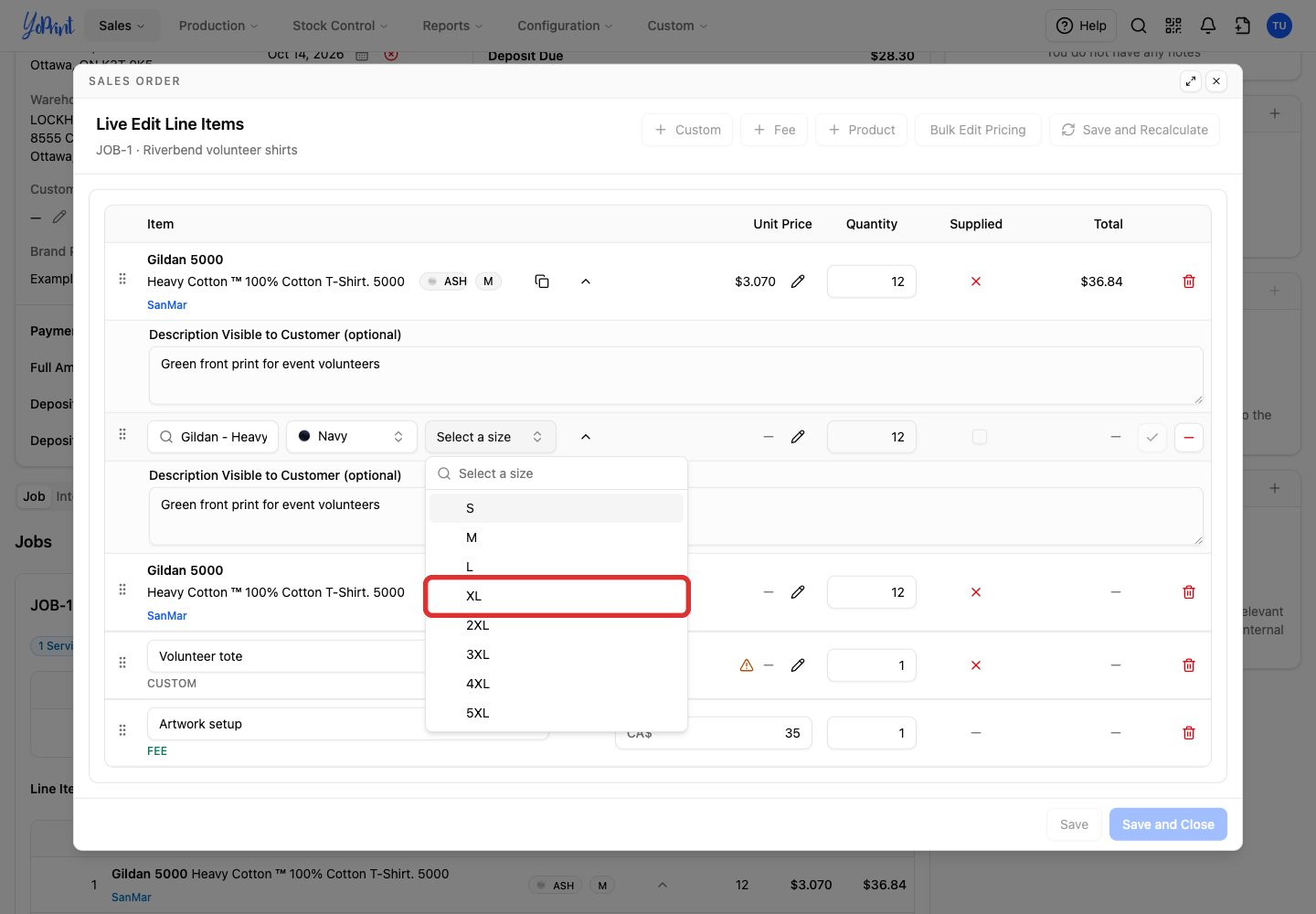The width and height of the screenshot is (1316, 914).
Task: Open the QR code scanner icon
Action: [1173, 26]
